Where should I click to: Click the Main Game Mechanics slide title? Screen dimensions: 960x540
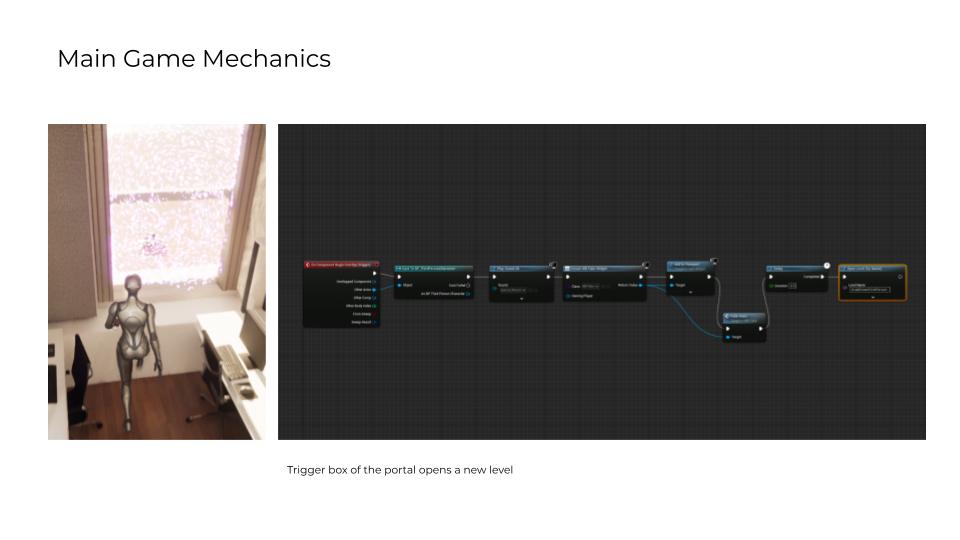[194, 59]
